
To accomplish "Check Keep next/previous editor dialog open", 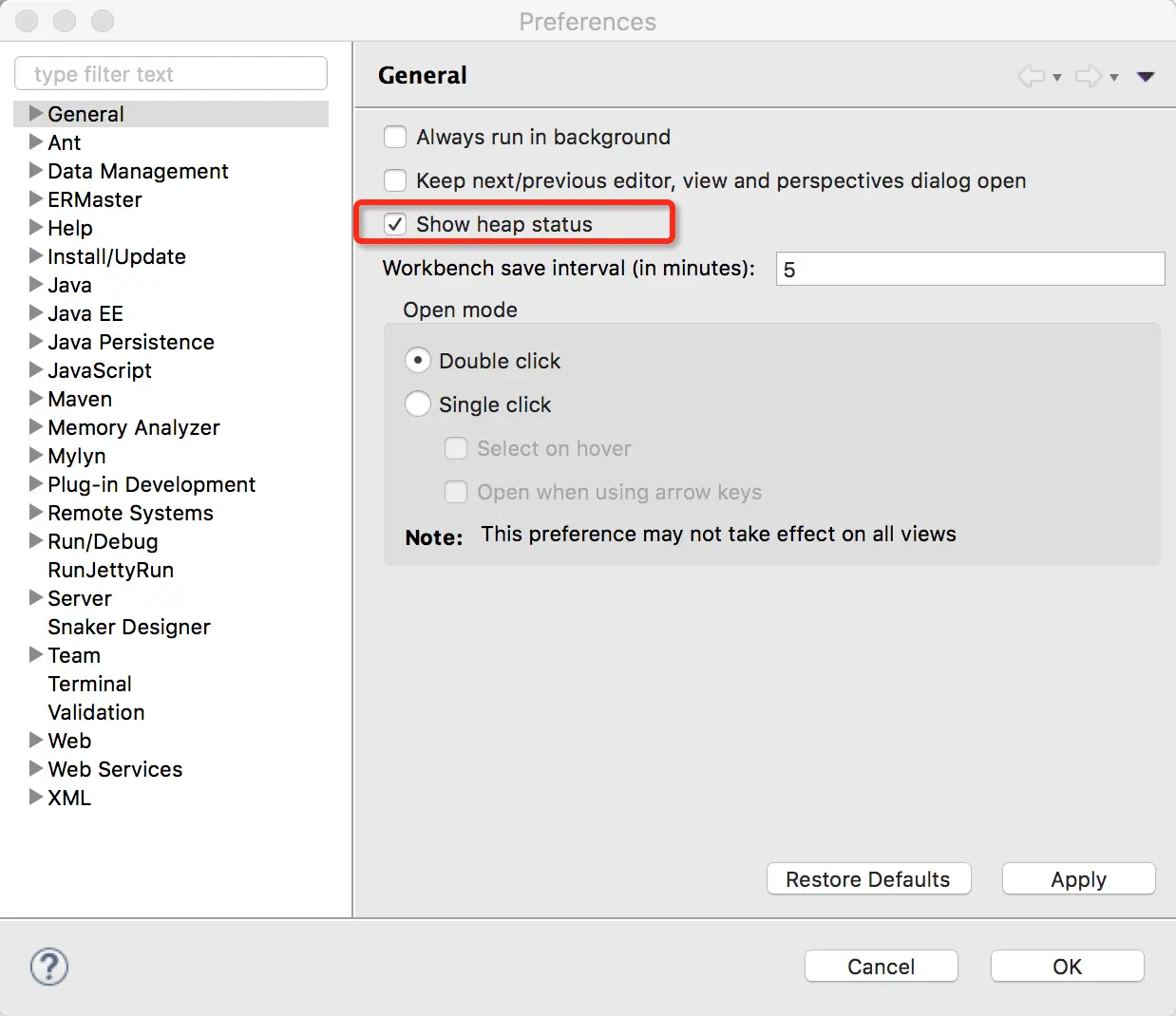I will coord(395,180).
